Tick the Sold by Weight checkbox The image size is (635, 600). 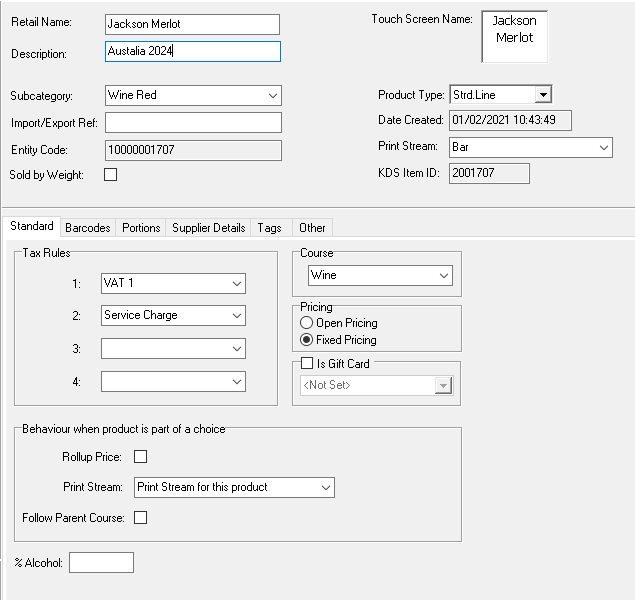pyautogui.click(x=111, y=175)
